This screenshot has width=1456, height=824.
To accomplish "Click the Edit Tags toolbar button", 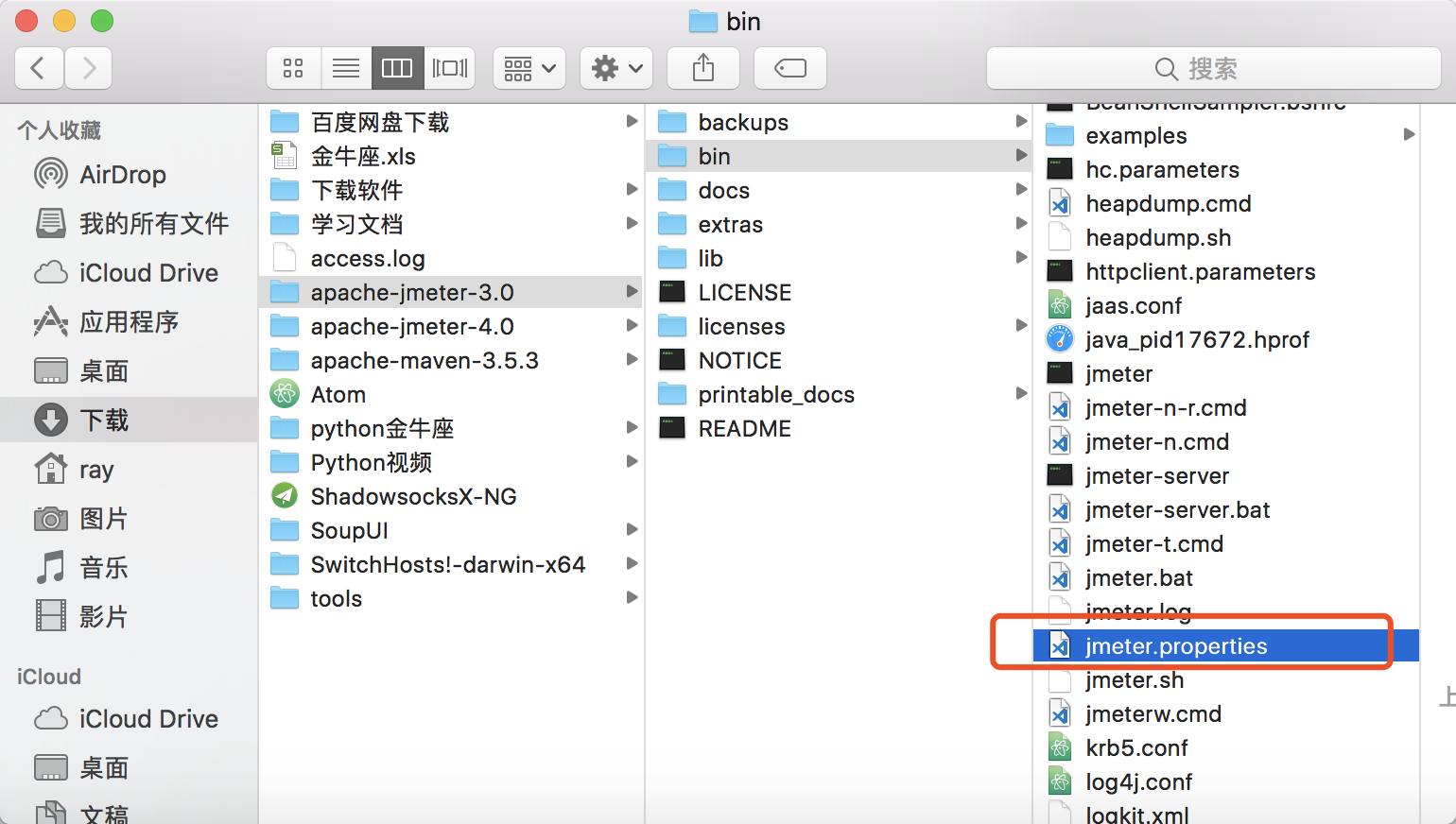I will click(x=790, y=68).
